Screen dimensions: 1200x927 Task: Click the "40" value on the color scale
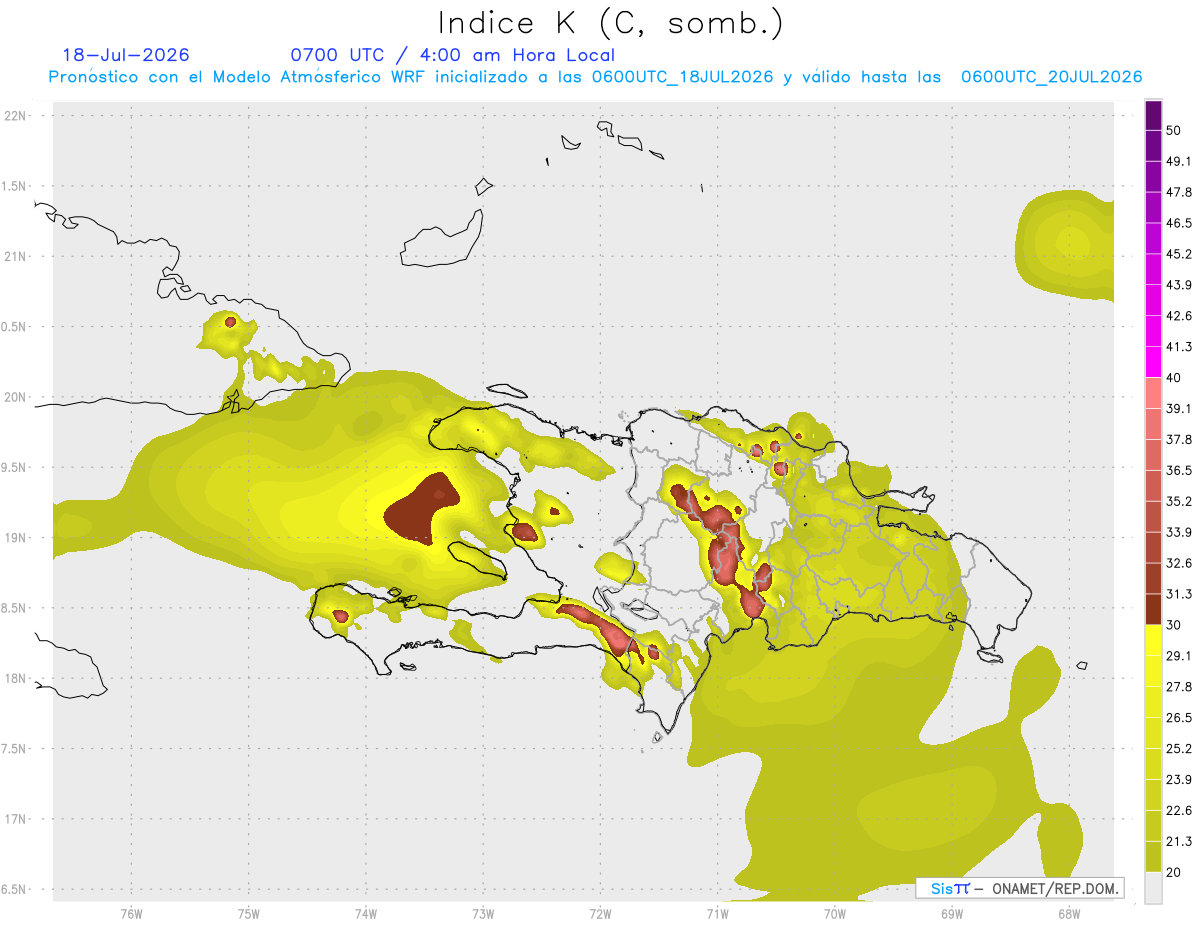pyautogui.click(x=1174, y=378)
